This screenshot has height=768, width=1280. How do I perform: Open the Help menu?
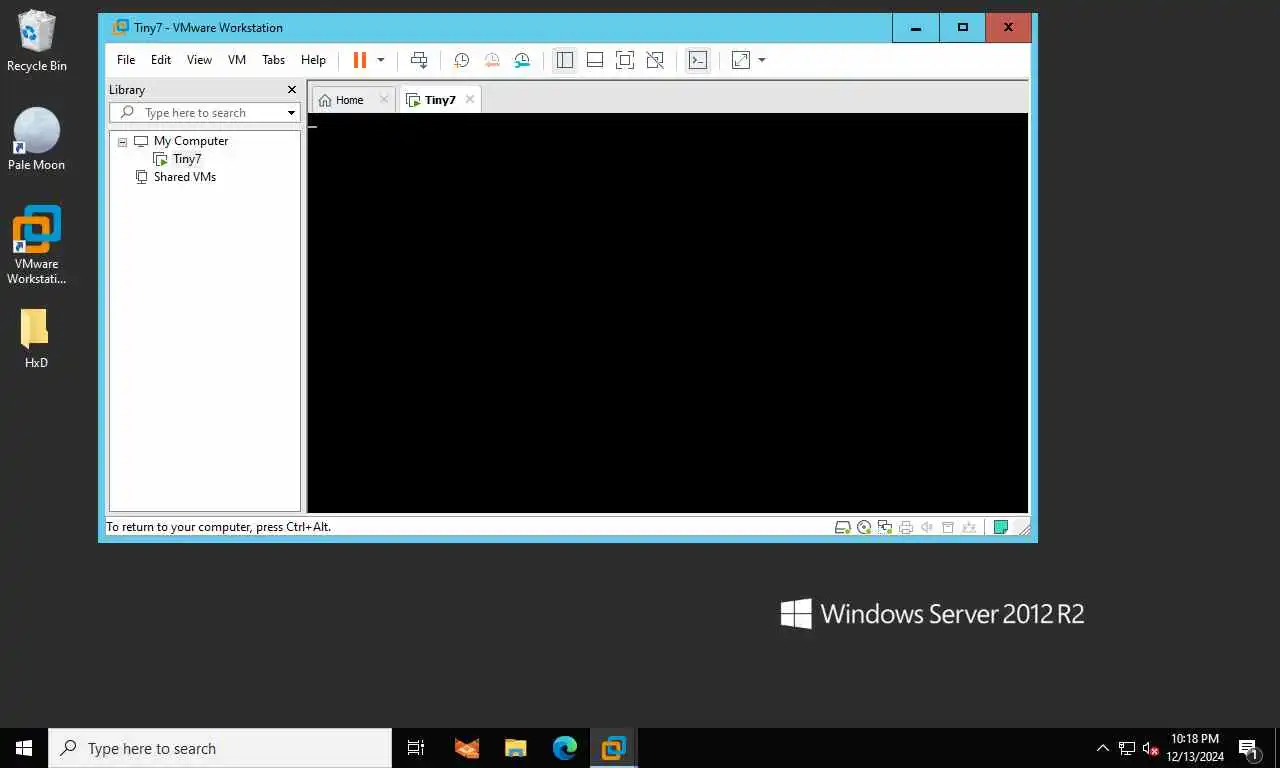[x=313, y=60]
